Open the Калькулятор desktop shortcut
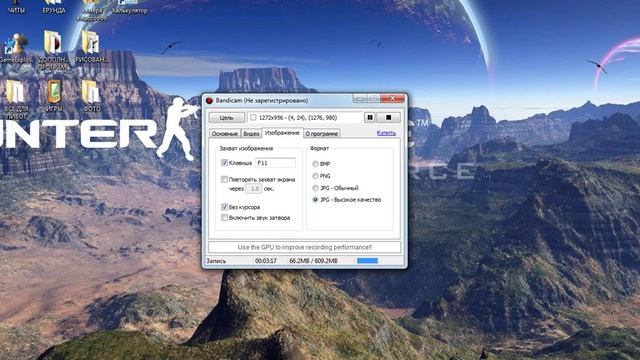Image resolution: width=640 pixels, height=360 pixels. 129,7
